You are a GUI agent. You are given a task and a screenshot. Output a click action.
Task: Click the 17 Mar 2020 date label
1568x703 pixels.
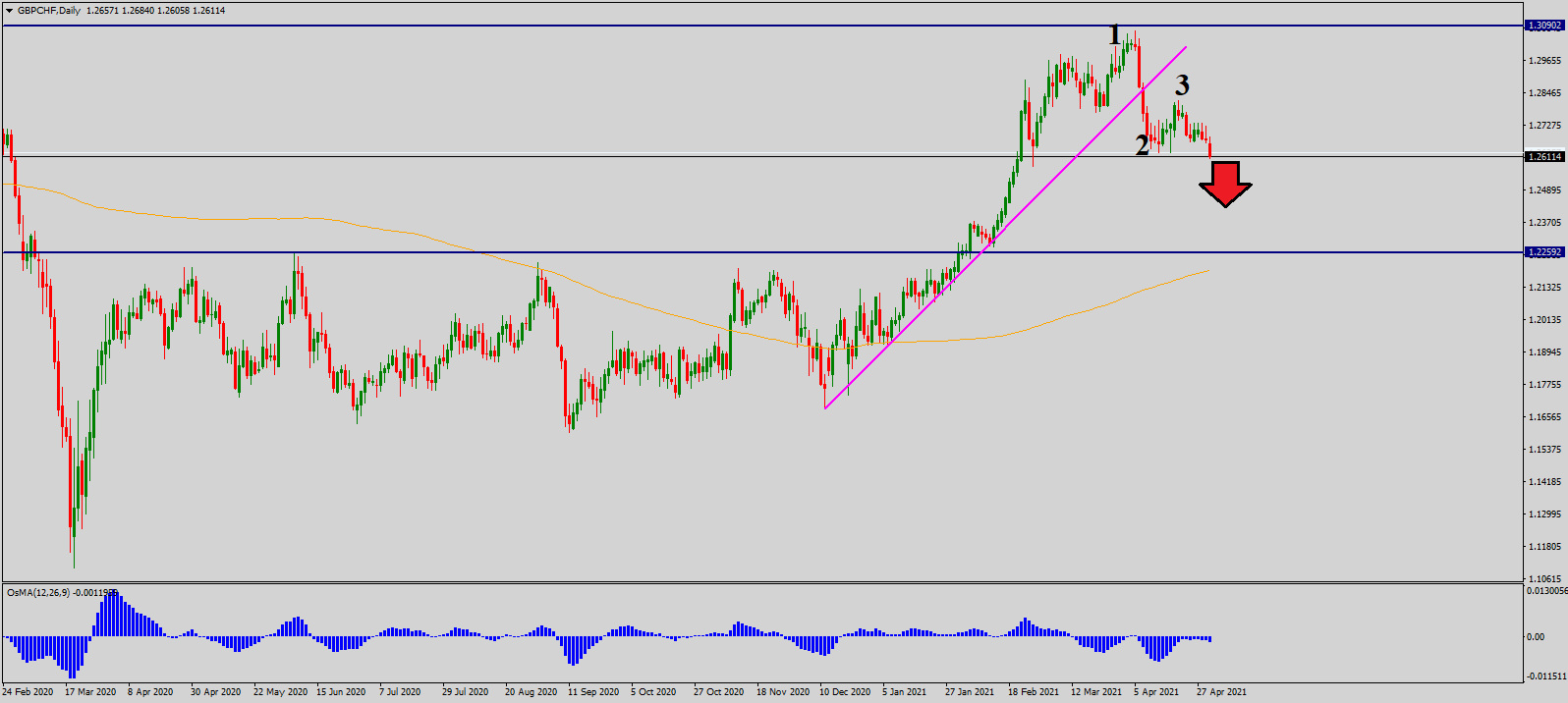[90, 692]
